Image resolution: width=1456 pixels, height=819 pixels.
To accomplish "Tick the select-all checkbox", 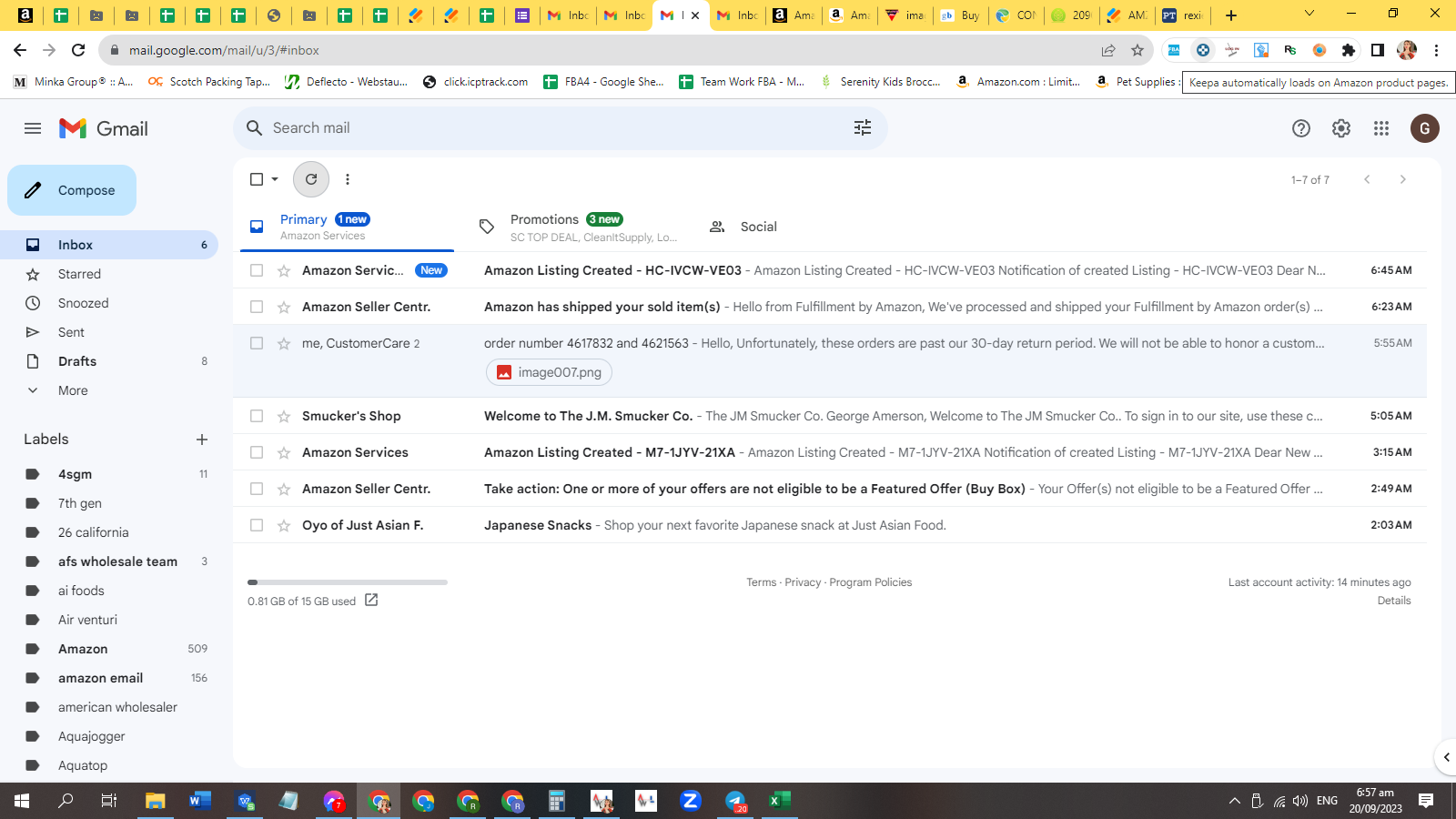I will (x=257, y=179).
